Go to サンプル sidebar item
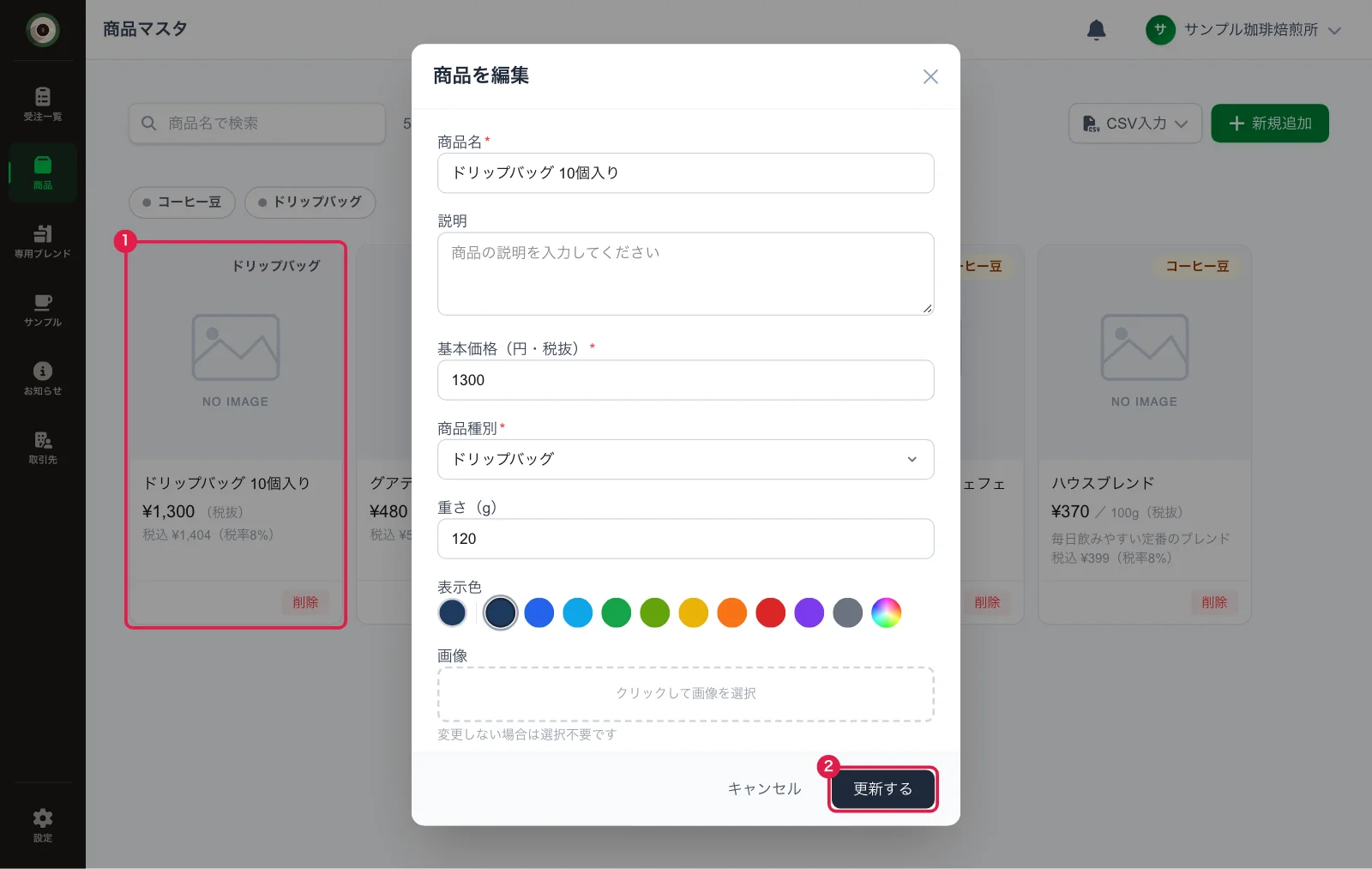Screen dimensions: 1372x869 [42, 310]
